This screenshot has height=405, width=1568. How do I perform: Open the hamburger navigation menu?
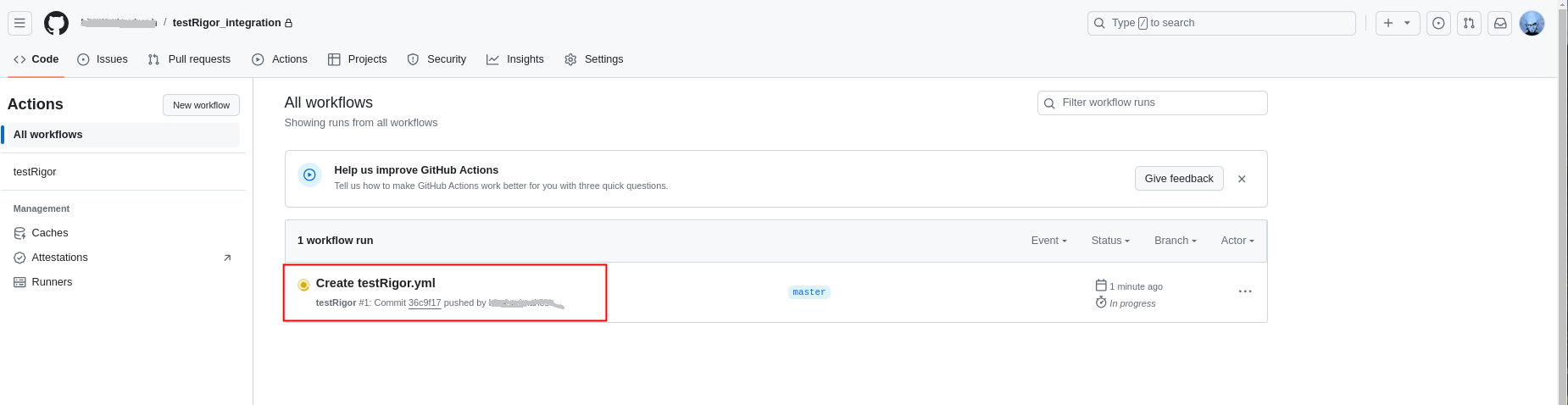(x=19, y=23)
